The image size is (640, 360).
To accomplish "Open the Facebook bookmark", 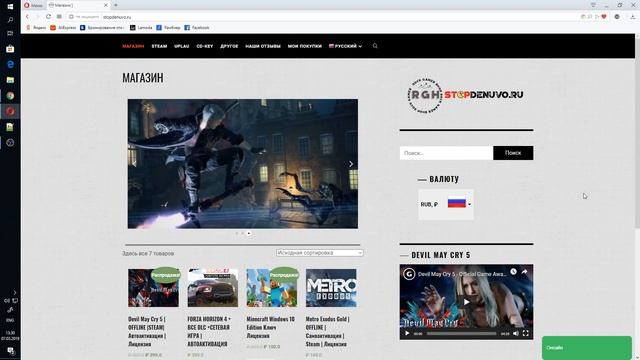I will pos(197,28).
